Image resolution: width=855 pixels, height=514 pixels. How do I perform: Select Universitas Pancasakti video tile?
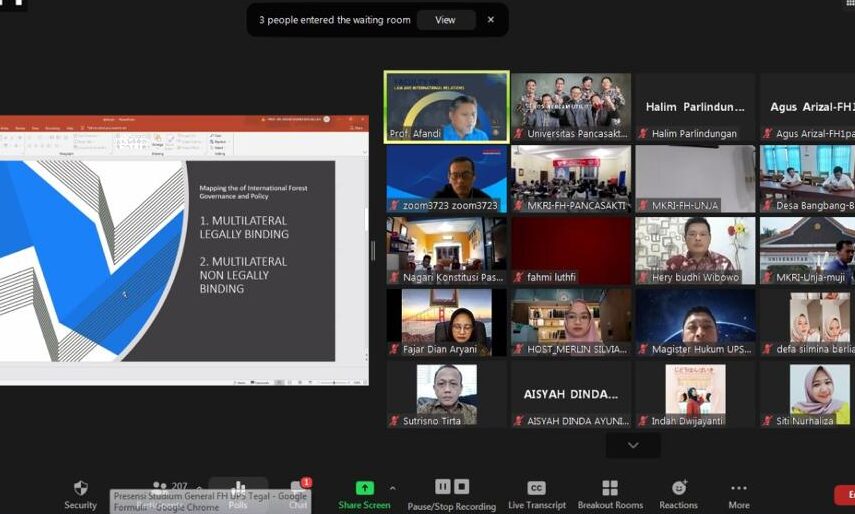pos(571,107)
